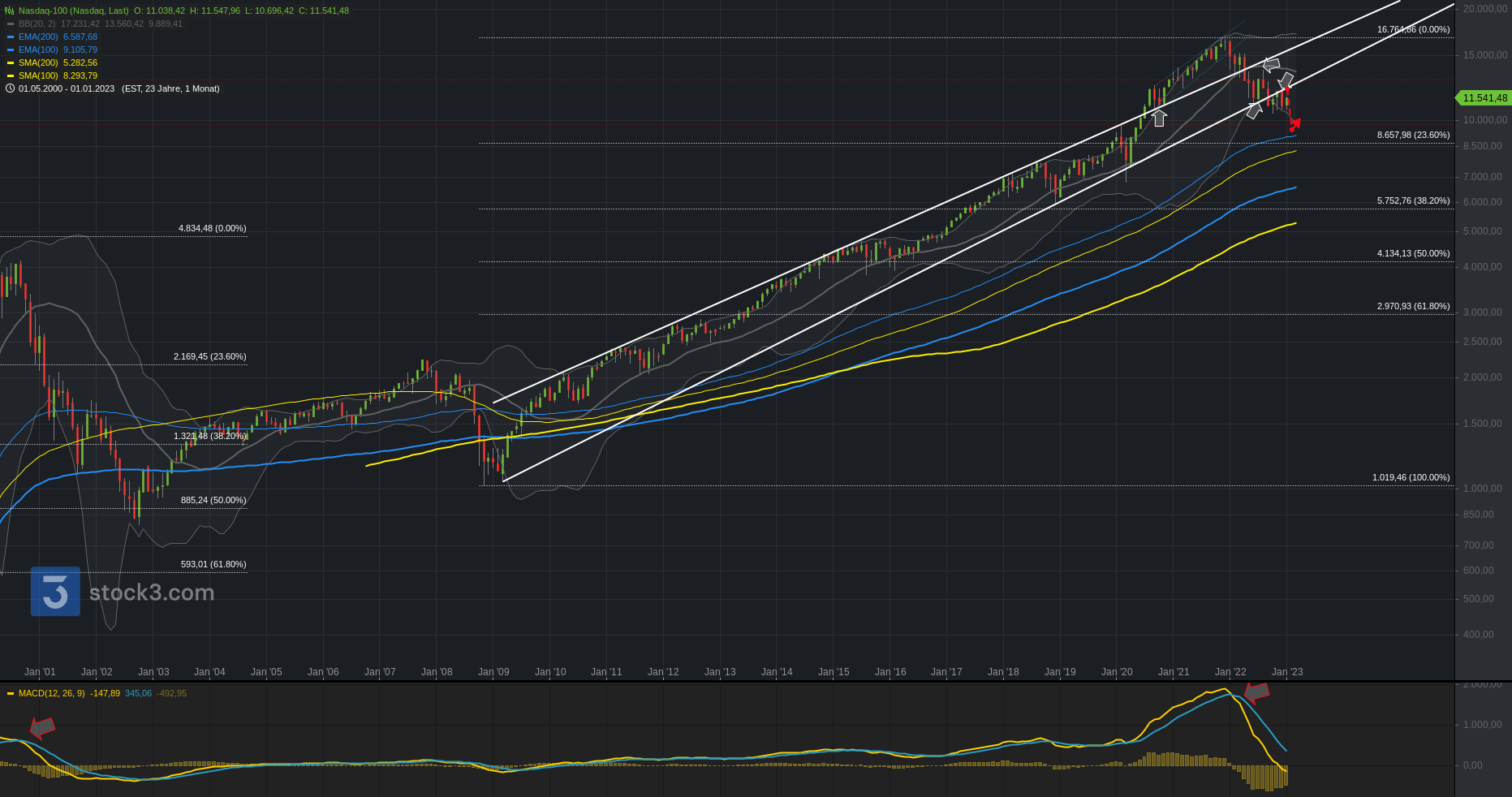Click the (EST, 23 Jahre, 1 Monat) label

pos(170,88)
